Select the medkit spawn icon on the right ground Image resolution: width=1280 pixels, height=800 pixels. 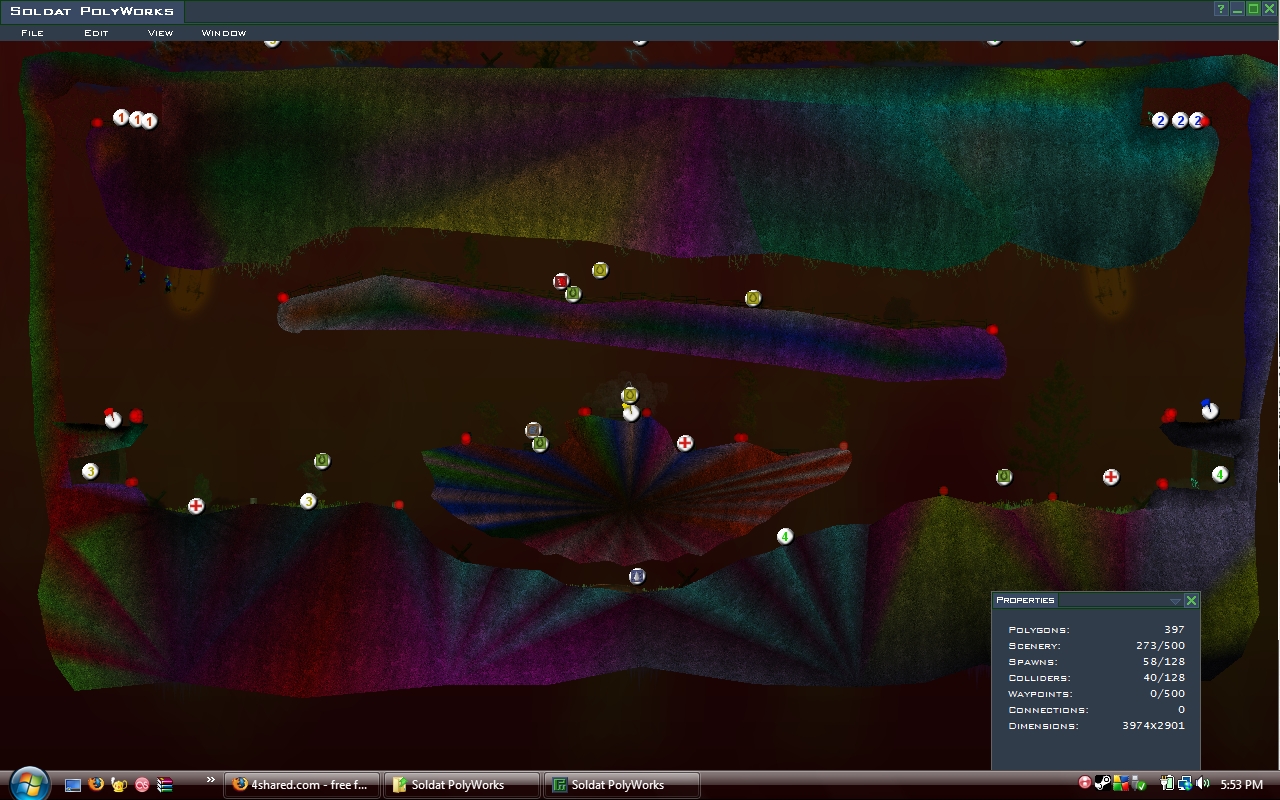[1110, 477]
